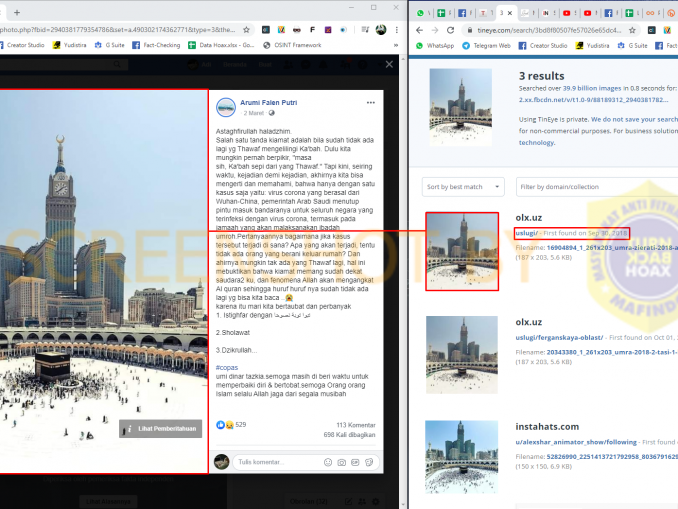Switch to first YouTube tab in right browser

coord(566,13)
